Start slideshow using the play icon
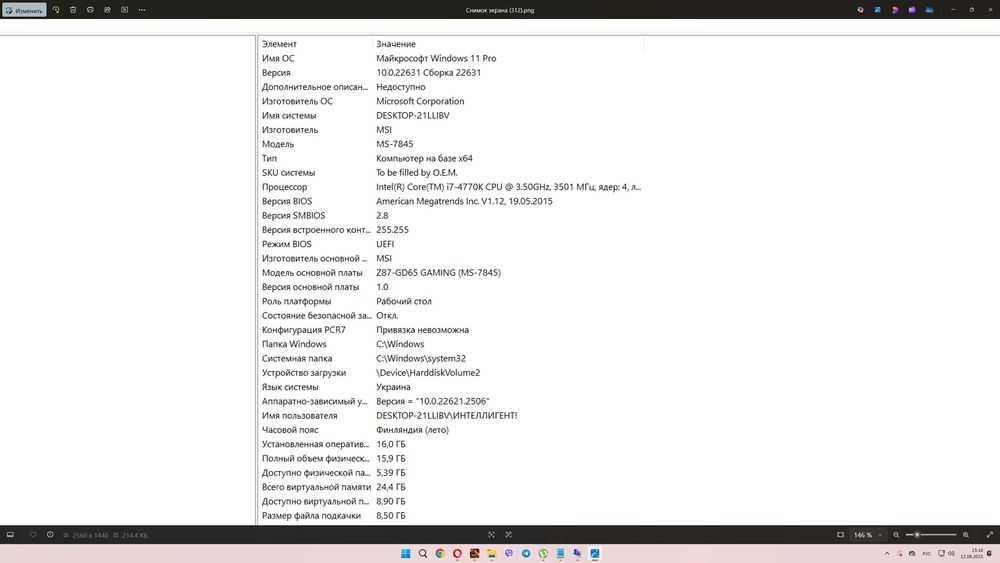Screen dimensions: 1000x563 pos(124,10)
